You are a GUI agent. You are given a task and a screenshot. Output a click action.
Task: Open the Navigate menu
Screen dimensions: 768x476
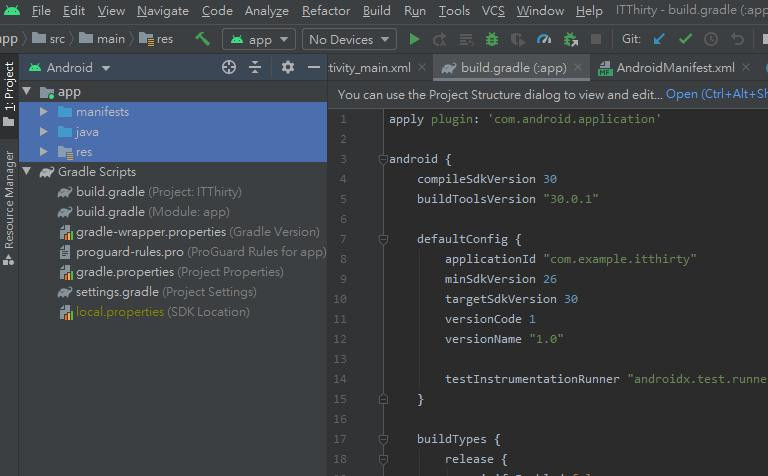163,10
